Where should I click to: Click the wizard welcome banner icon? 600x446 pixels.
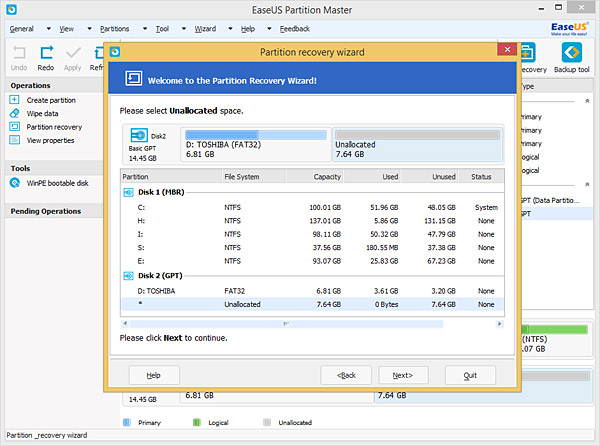pyautogui.click(x=134, y=78)
